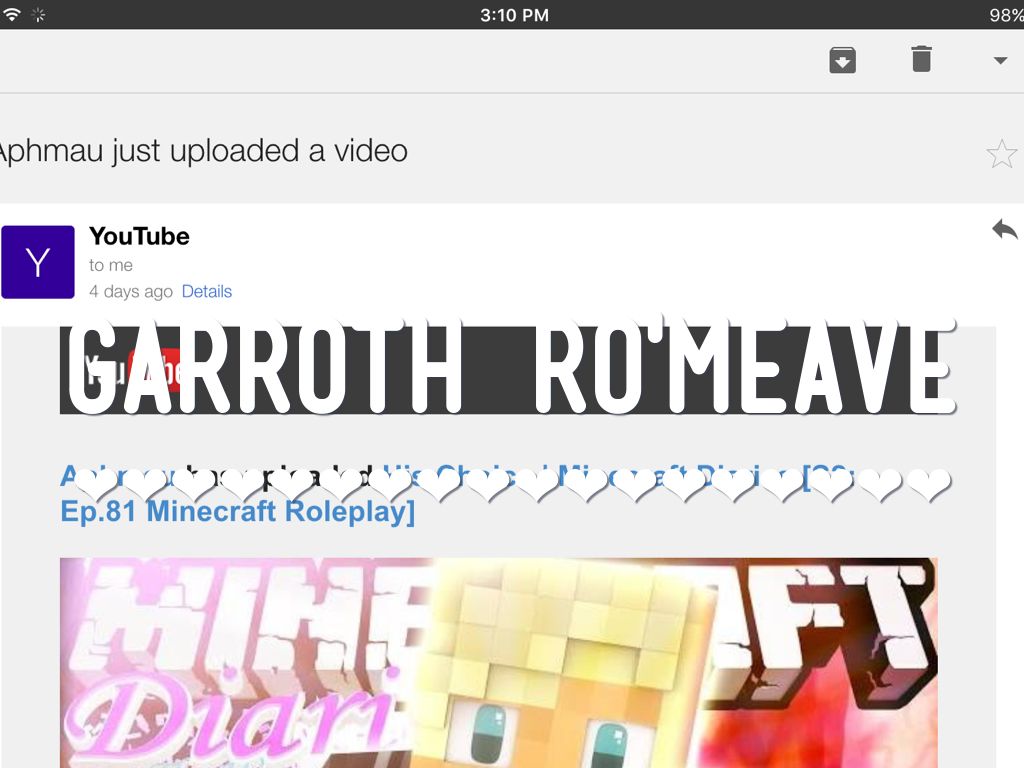Tap the purple Y sender avatar
This screenshot has height=768, width=1024.
tap(38, 262)
